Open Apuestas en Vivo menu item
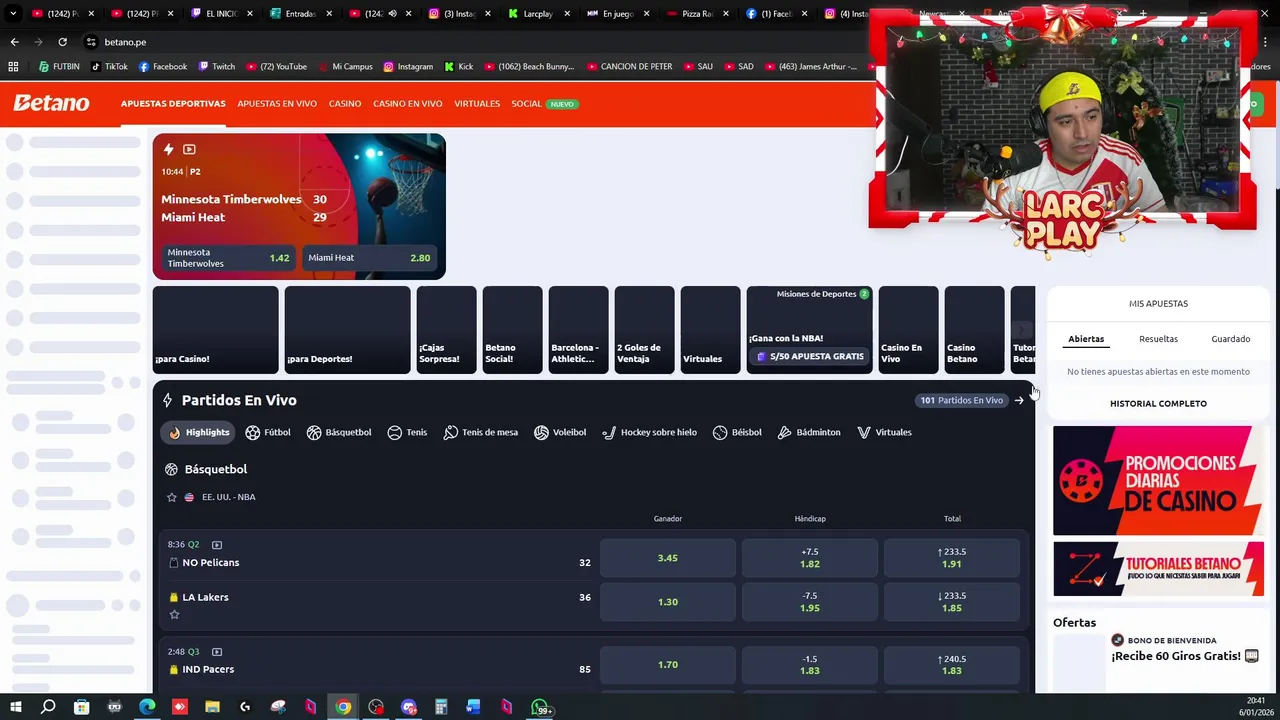The width and height of the screenshot is (1280, 720). [x=277, y=104]
